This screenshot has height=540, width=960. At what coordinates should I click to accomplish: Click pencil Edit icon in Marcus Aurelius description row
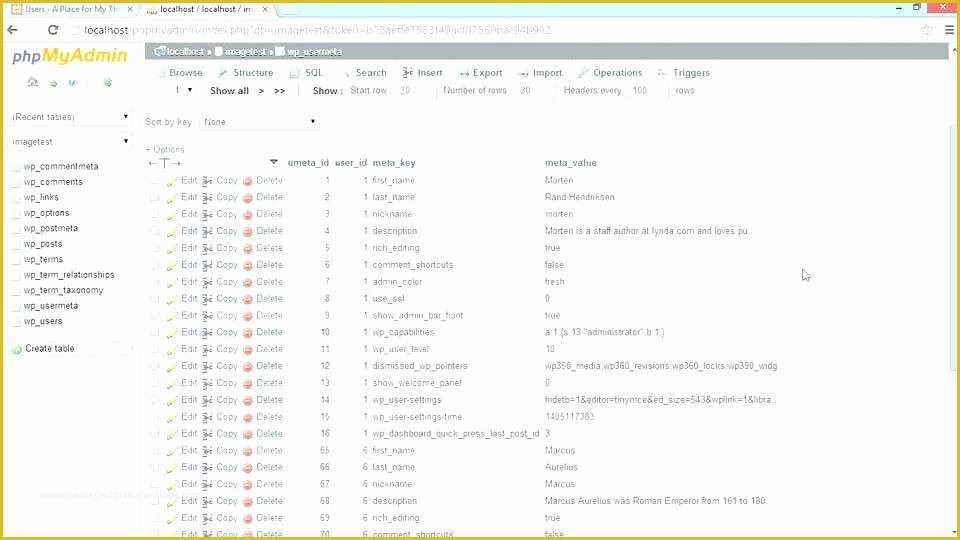(171, 501)
